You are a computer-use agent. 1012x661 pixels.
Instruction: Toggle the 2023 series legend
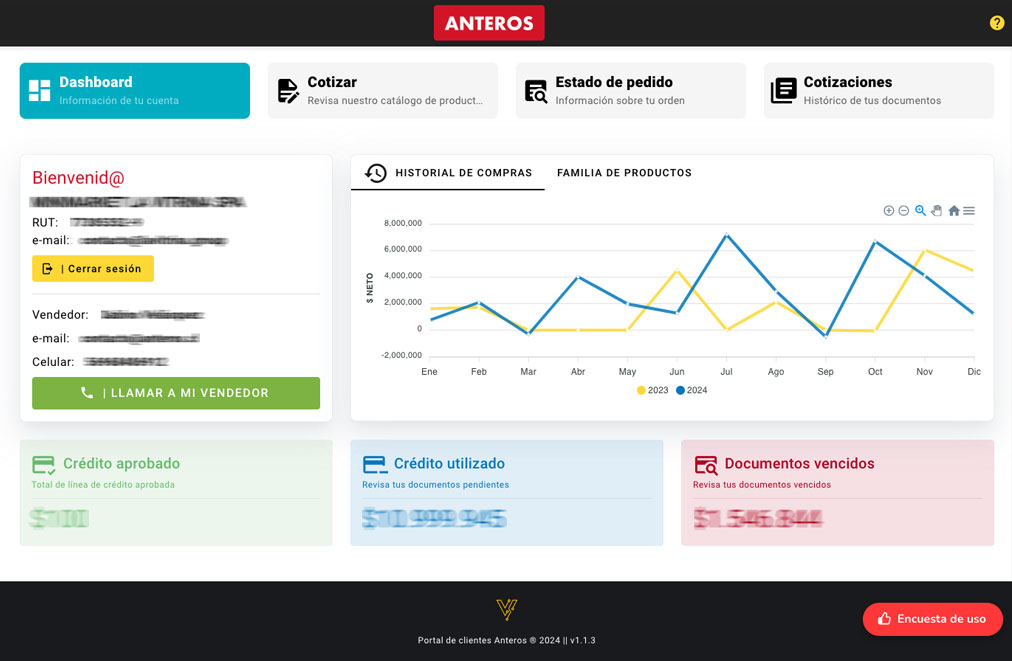(653, 390)
